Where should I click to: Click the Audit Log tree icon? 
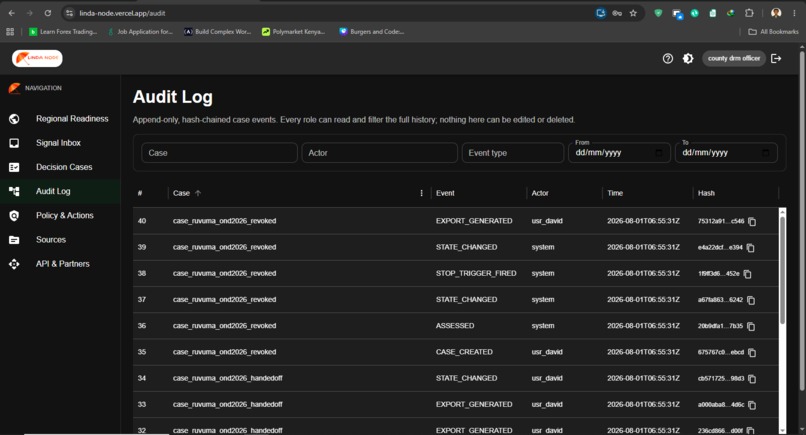click(x=14, y=191)
